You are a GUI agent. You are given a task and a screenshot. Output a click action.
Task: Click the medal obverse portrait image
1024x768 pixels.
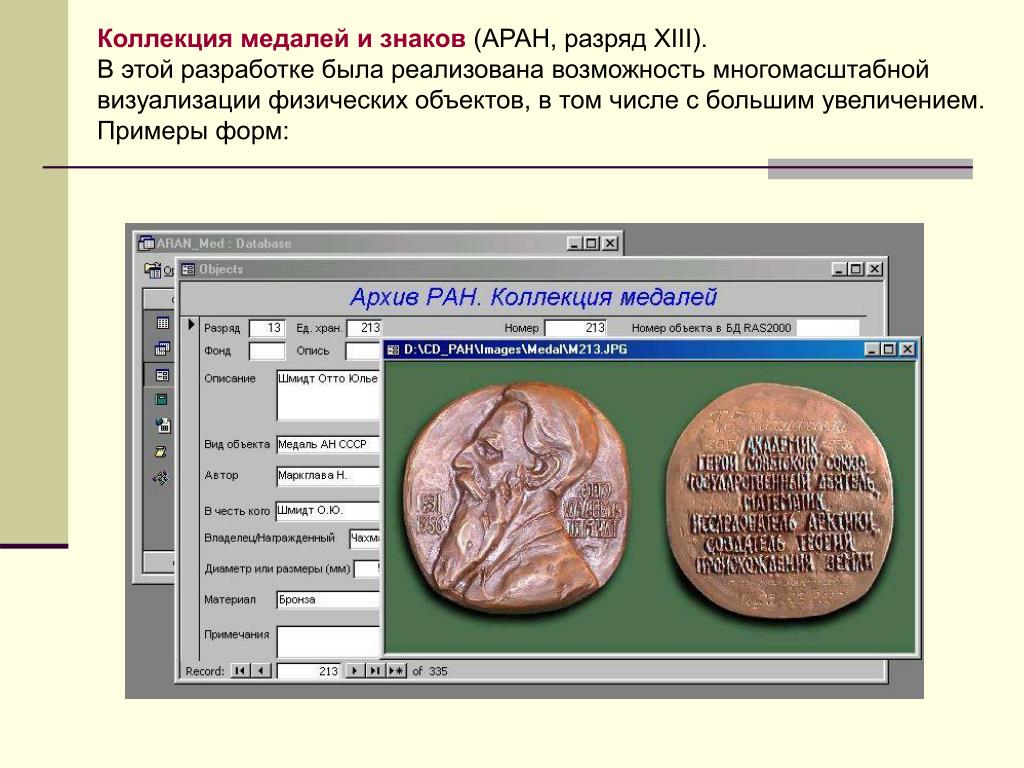tap(516, 496)
